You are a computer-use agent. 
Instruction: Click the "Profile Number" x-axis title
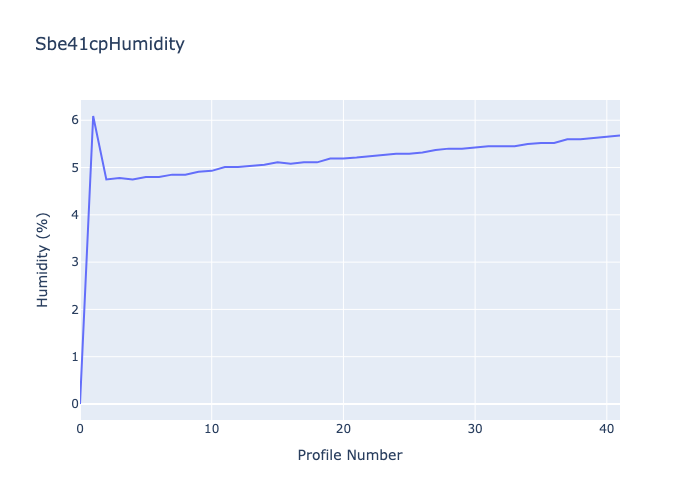point(350,456)
